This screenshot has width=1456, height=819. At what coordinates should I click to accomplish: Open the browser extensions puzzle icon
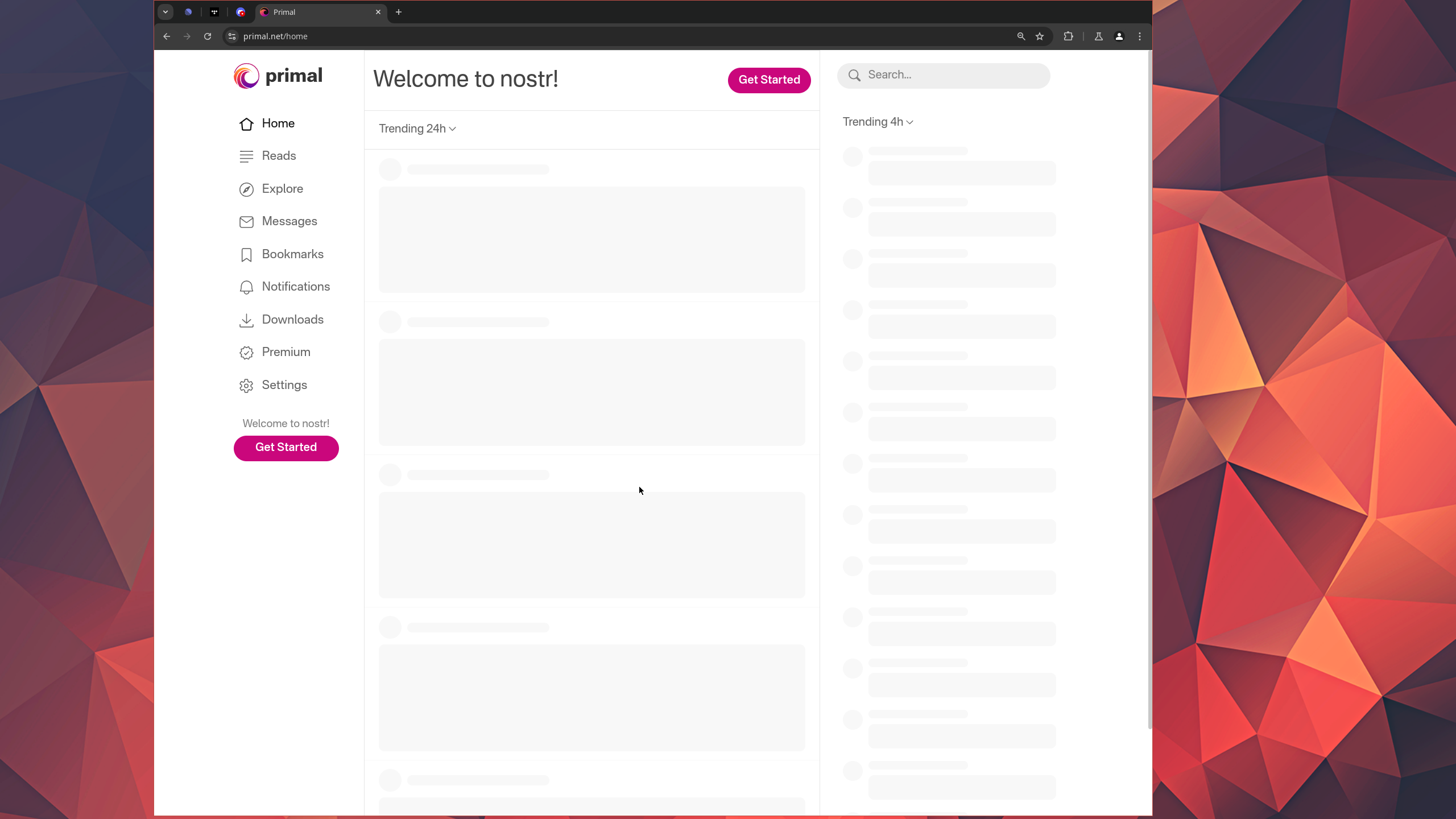pos(1068,36)
